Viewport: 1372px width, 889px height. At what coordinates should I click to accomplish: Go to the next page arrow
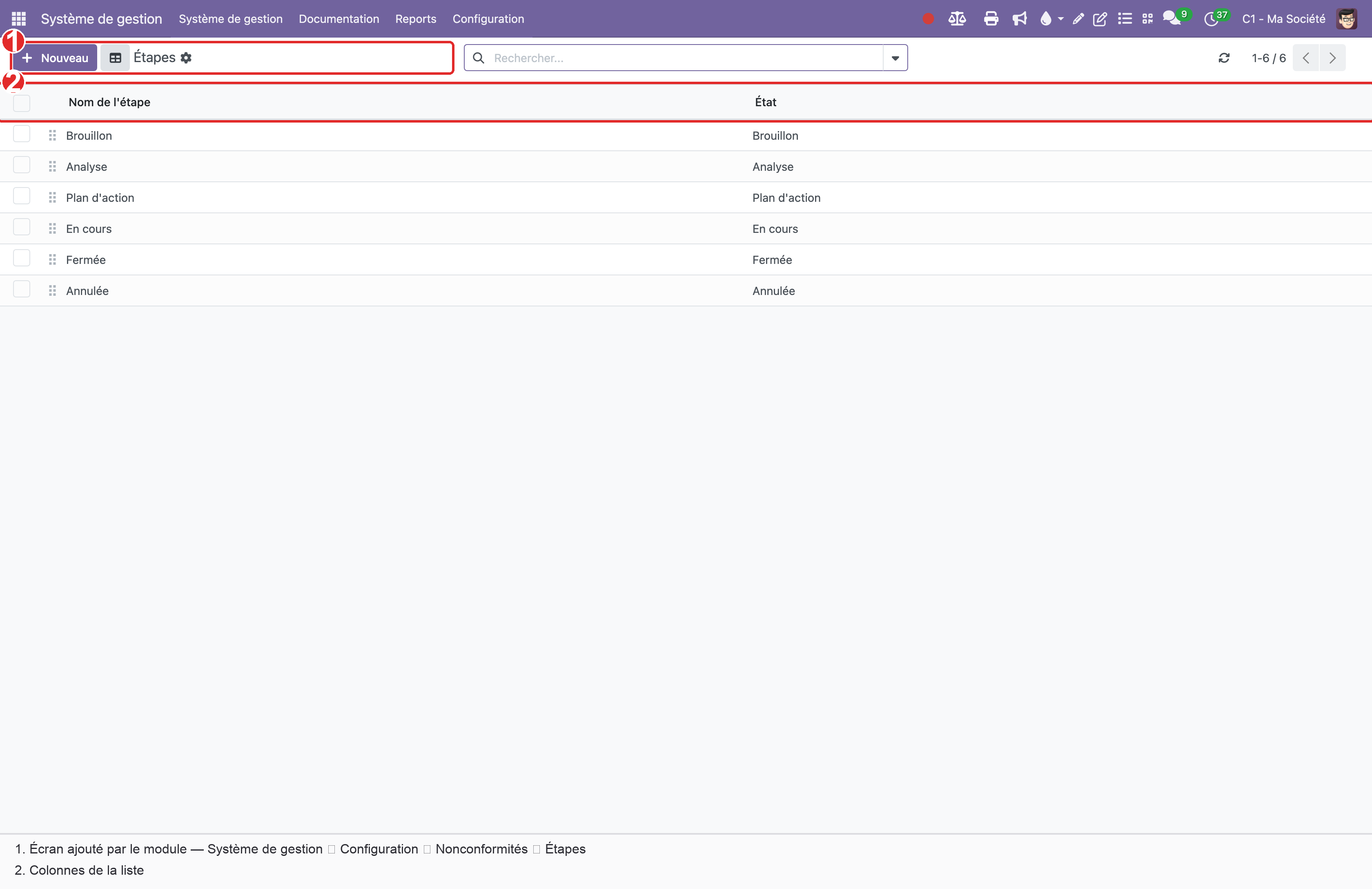point(1332,58)
